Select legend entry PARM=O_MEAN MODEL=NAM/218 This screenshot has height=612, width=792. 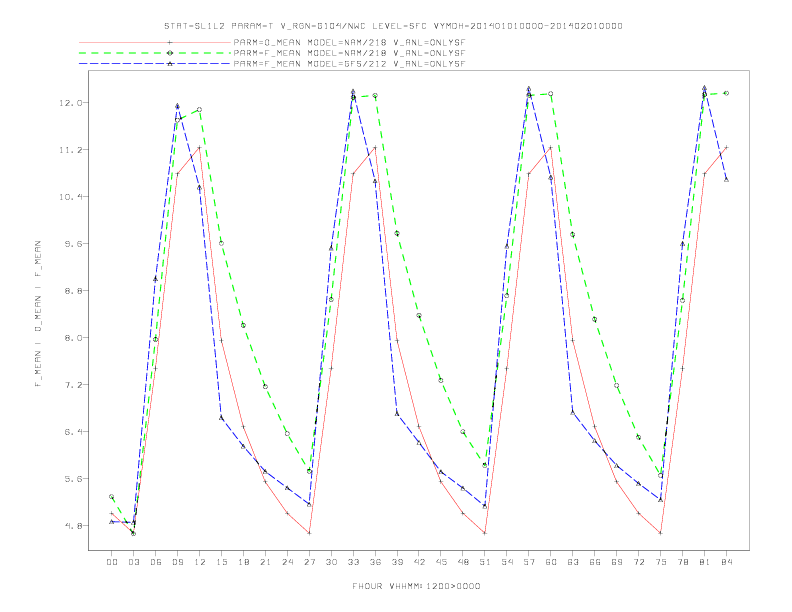click(349, 42)
